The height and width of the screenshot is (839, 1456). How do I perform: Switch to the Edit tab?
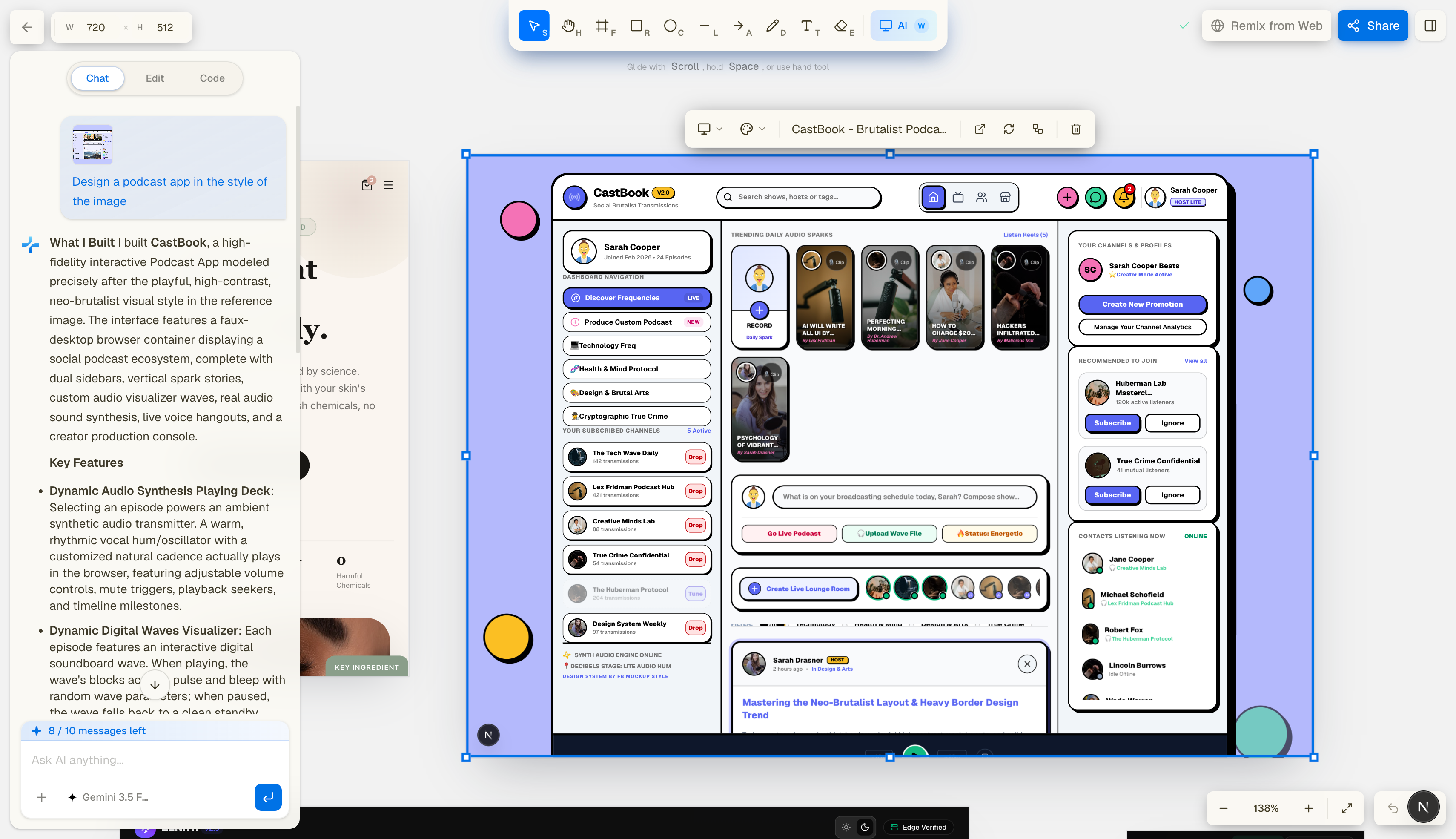pyautogui.click(x=155, y=78)
